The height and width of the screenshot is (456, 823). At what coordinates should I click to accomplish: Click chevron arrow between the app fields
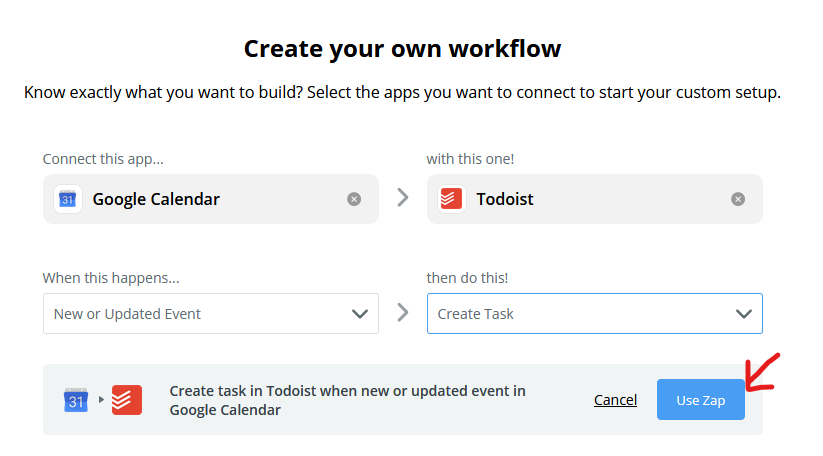coord(403,198)
